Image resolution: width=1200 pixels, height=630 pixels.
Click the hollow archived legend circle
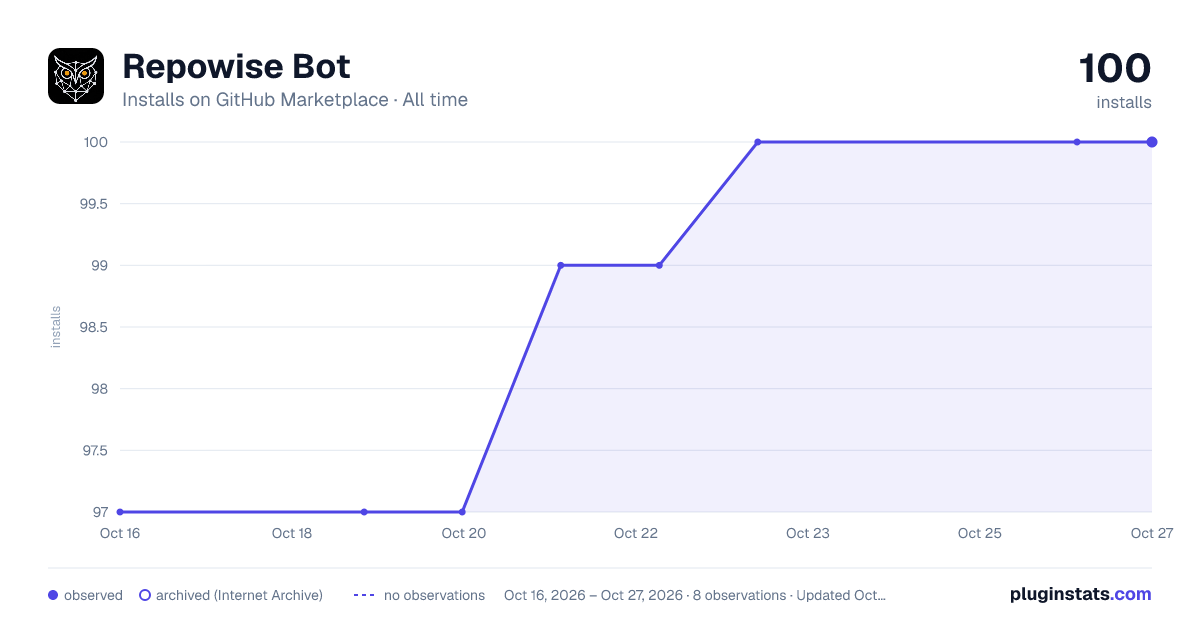click(145, 595)
